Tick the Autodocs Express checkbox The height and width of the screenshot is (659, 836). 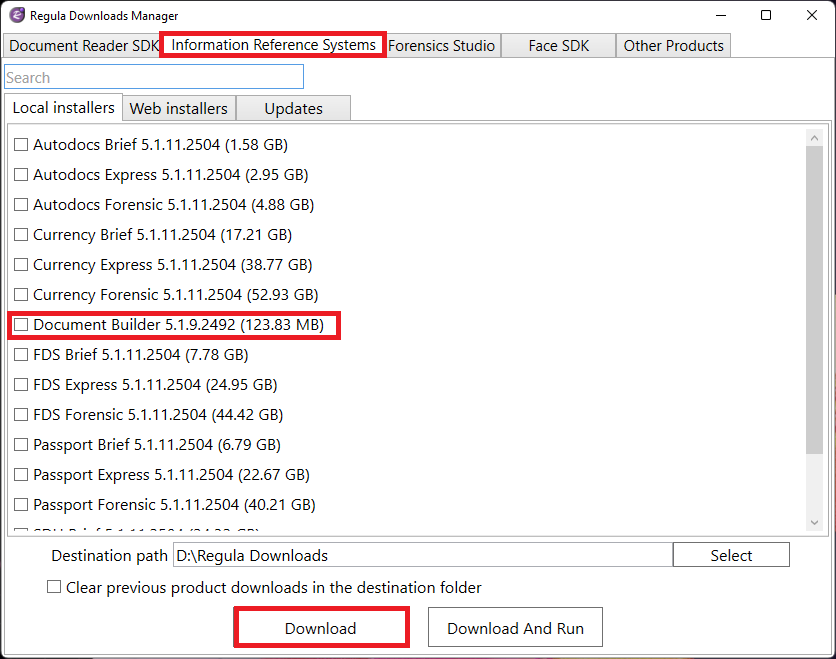click(21, 174)
